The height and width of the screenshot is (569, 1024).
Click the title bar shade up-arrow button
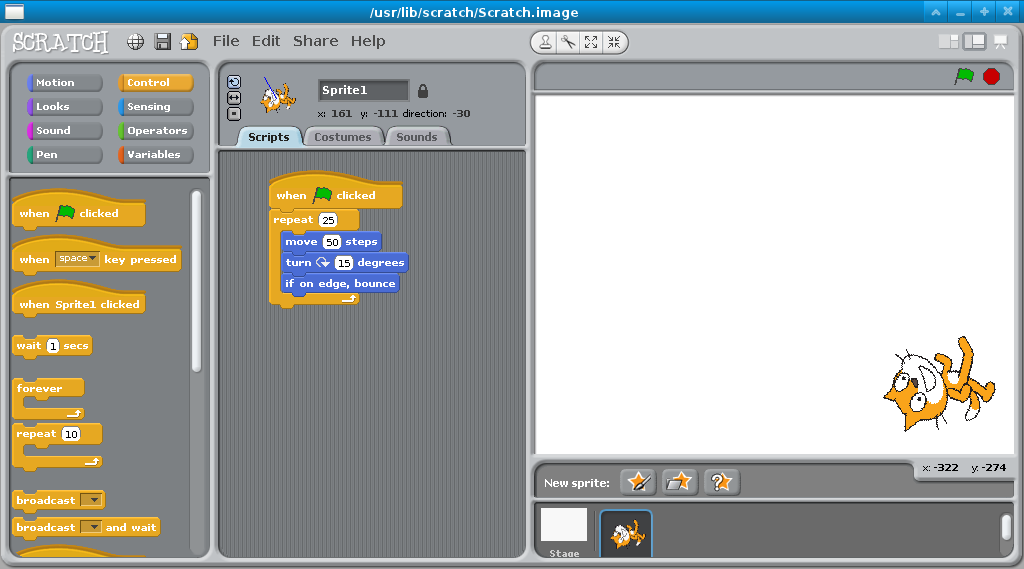tap(936, 12)
